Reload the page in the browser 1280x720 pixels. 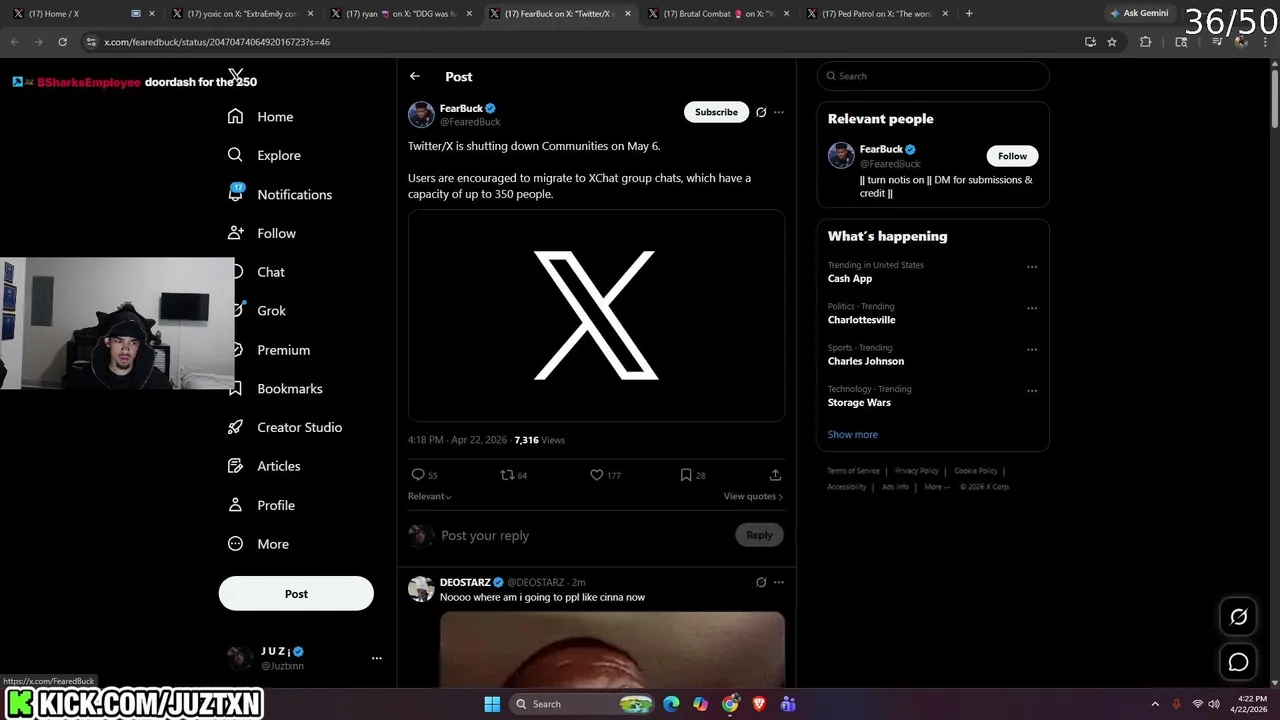pyautogui.click(x=62, y=42)
